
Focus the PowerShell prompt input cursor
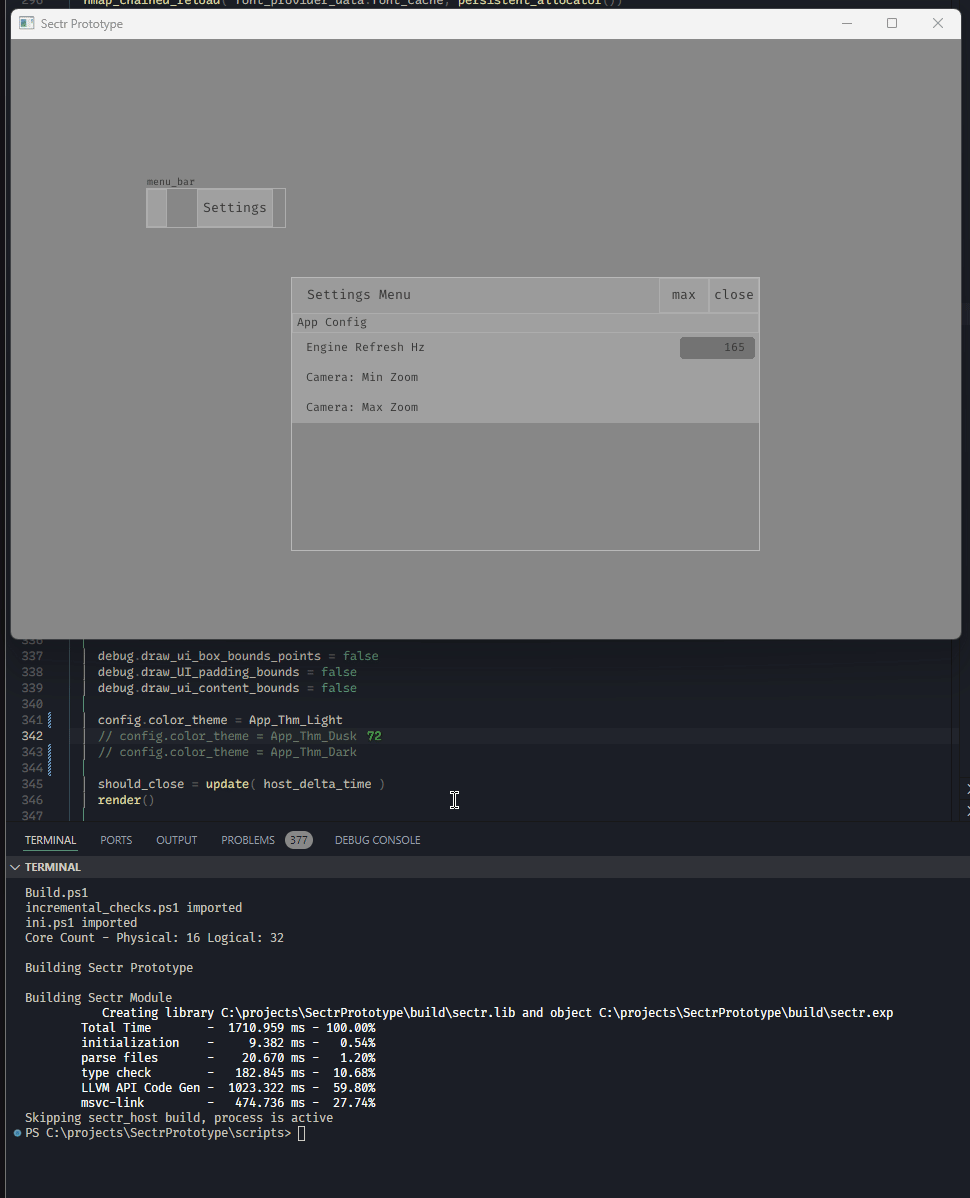302,1133
